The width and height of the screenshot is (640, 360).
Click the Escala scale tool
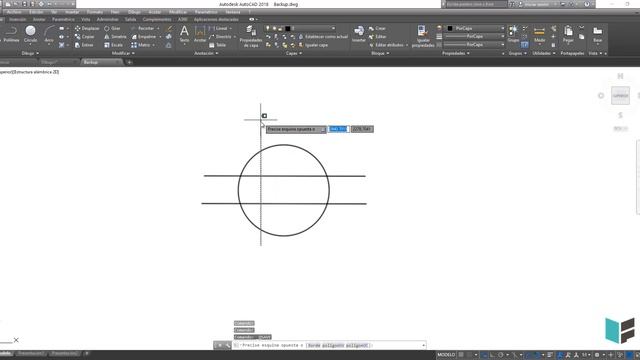tap(113, 45)
